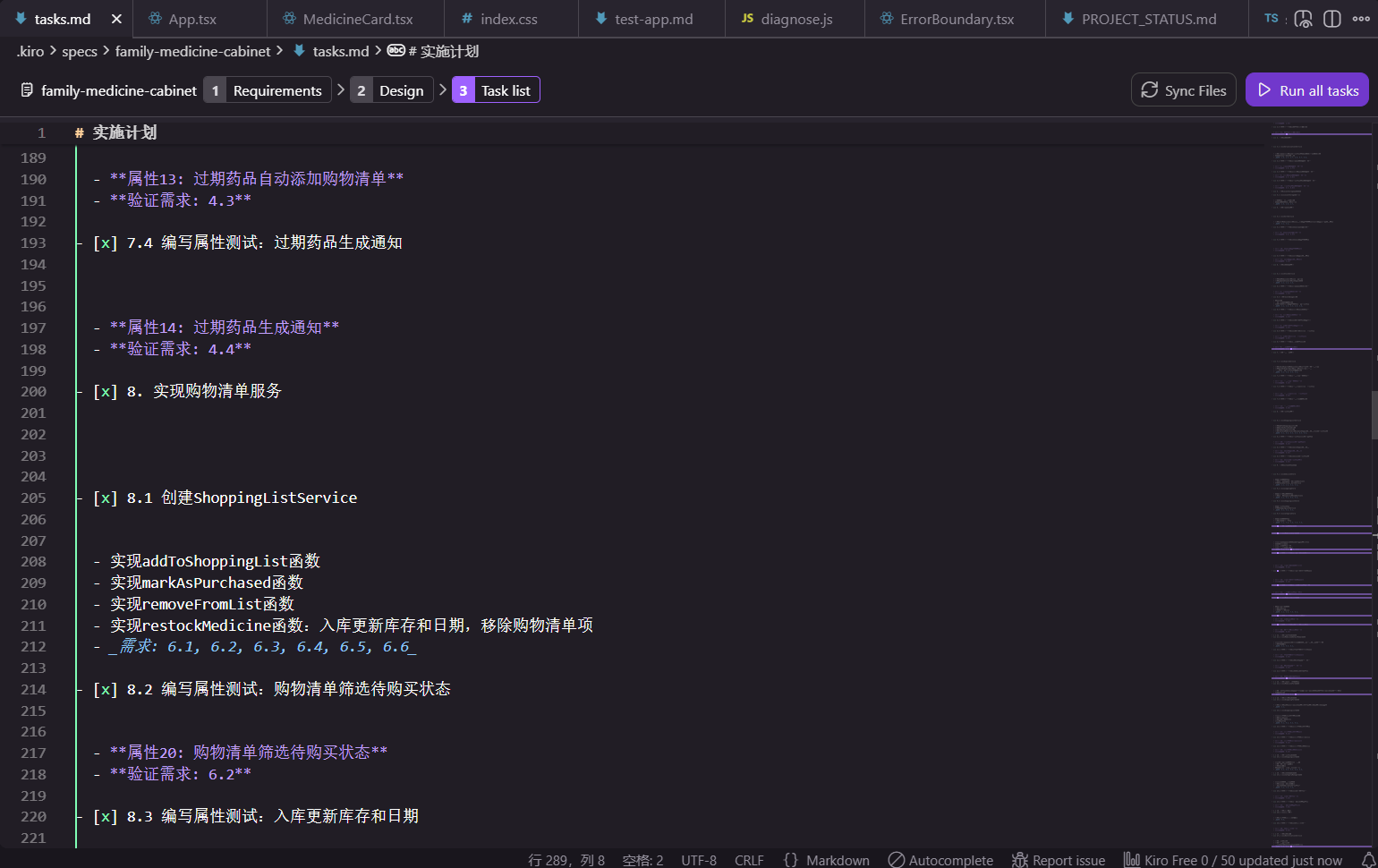Click the text 验证需求: 6.2
This screenshot has width=1378, height=868.
click(x=180, y=774)
